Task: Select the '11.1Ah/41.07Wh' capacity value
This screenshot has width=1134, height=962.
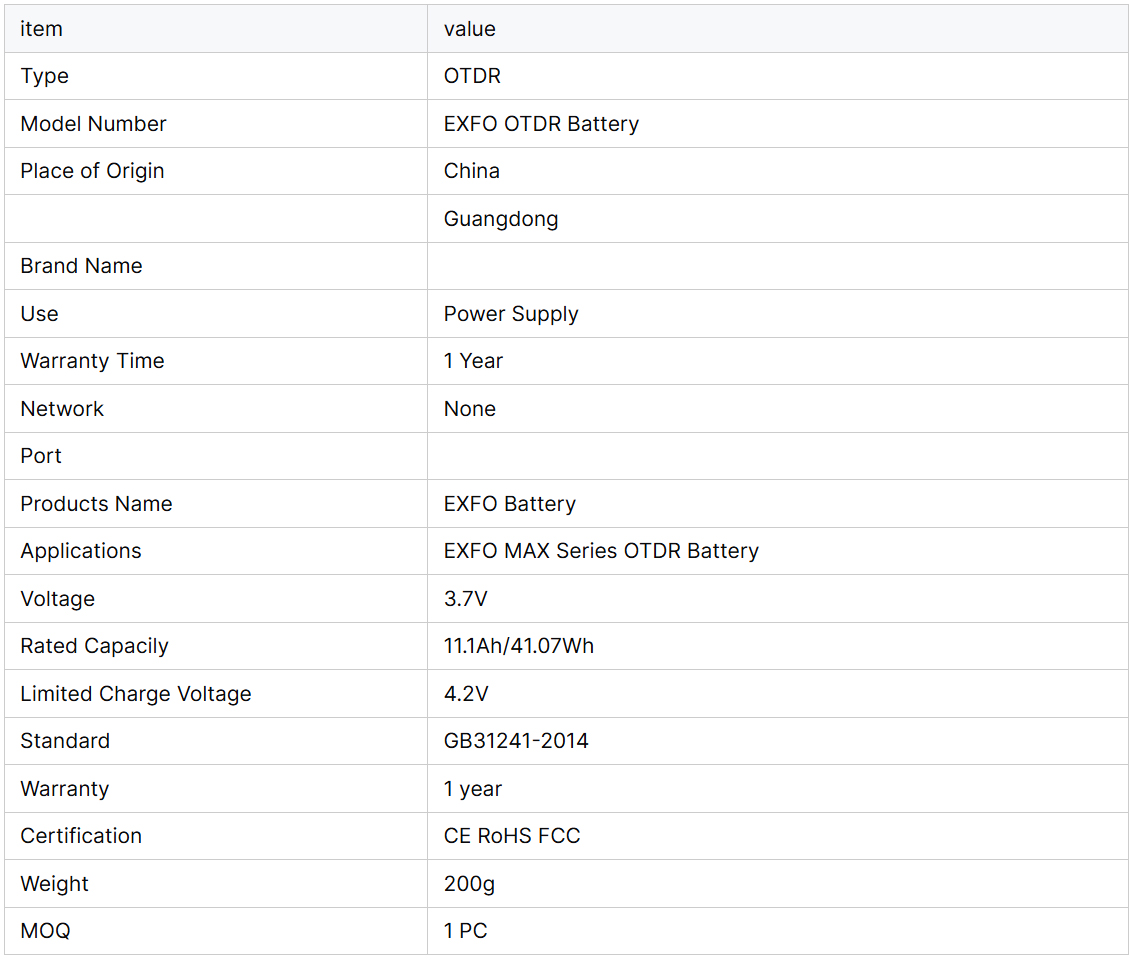Action: (x=519, y=646)
